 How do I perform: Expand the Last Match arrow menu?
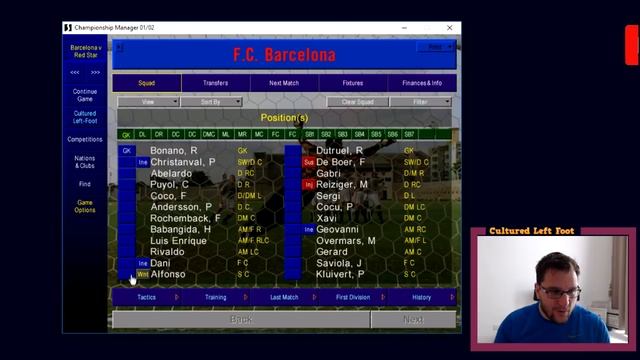pos(314,297)
